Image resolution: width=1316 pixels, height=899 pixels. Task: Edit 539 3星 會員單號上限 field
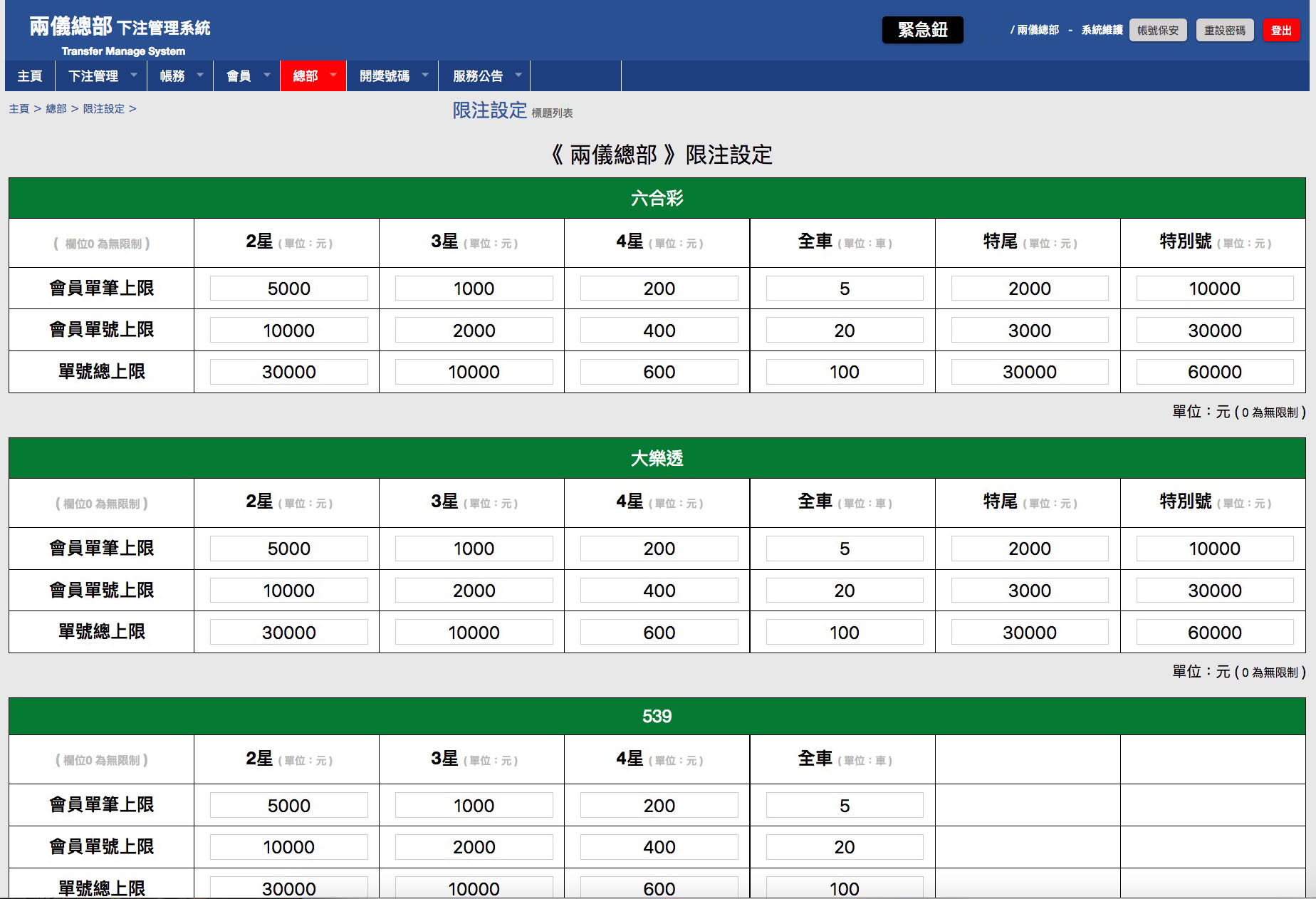click(x=474, y=847)
